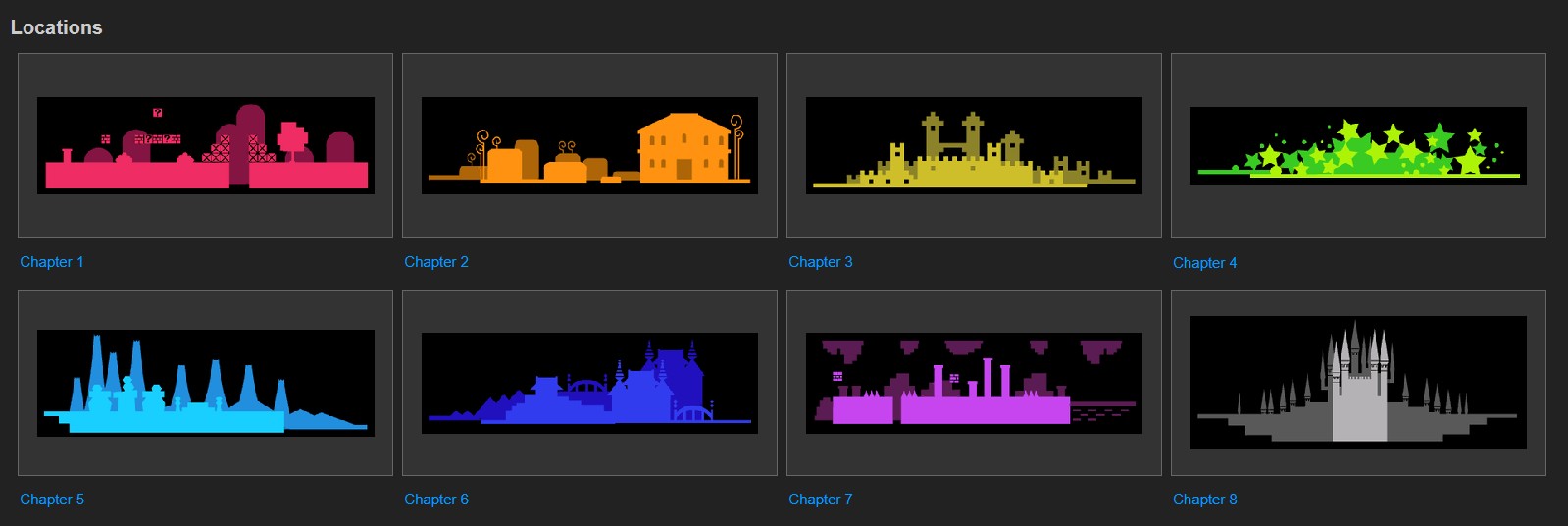
Task: Open the Chapter 4 link
Action: click(x=1205, y=263)
